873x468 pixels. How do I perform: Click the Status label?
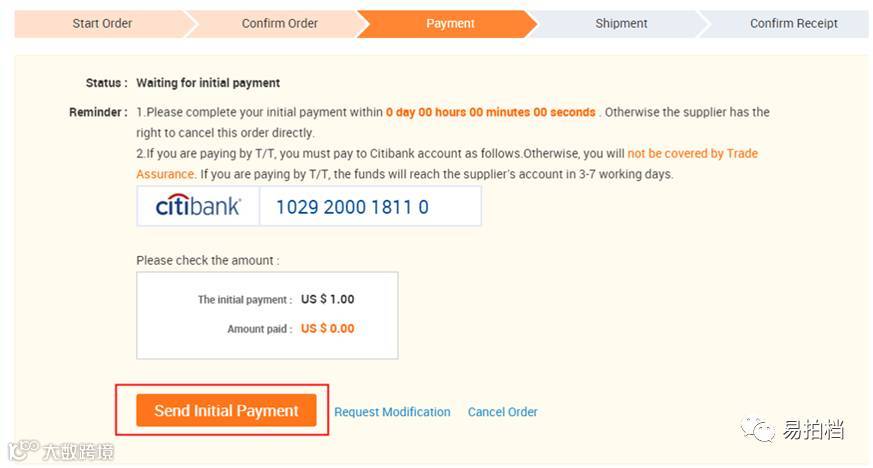pyautogui.click(x=106, y=83)
